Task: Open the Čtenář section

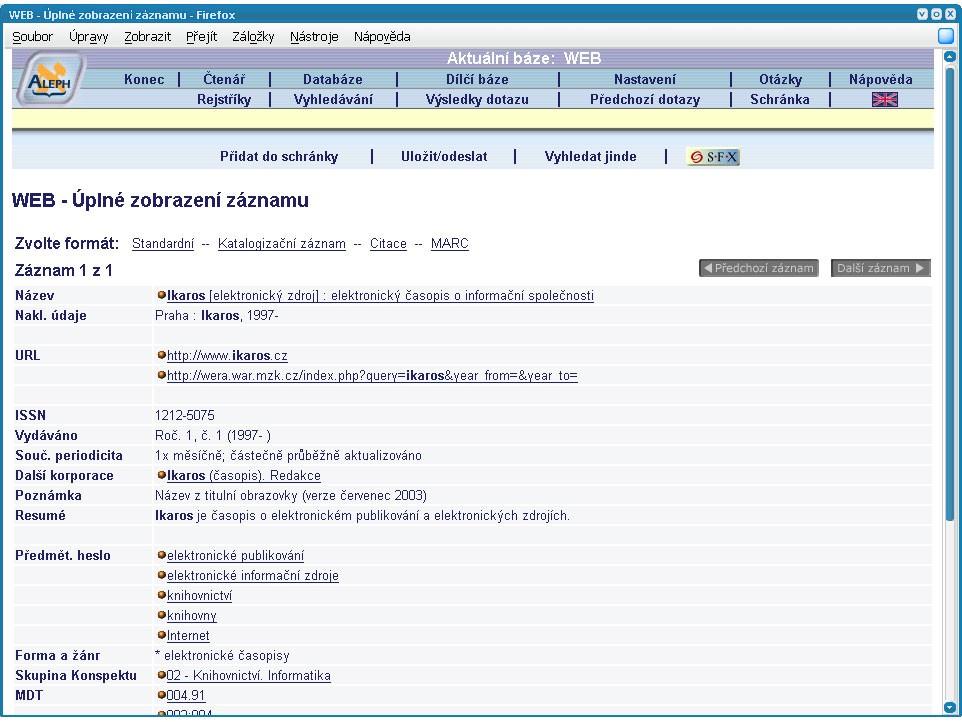Action: [224, 79]
